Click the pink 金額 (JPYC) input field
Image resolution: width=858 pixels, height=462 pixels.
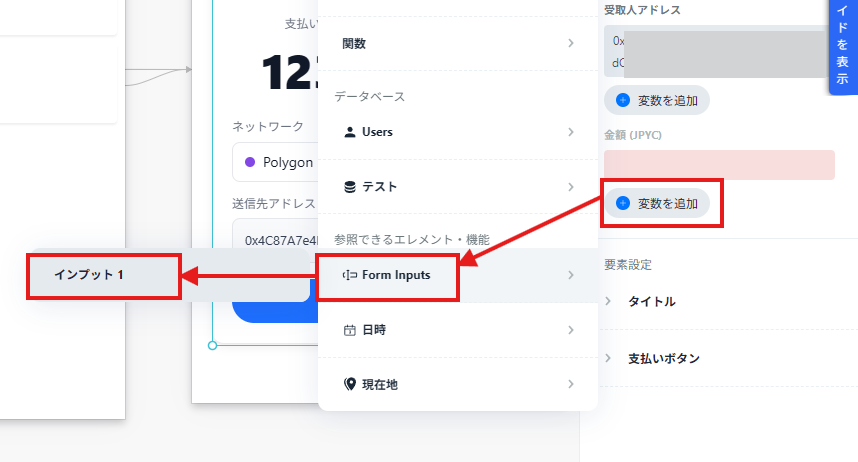point(719,165)
